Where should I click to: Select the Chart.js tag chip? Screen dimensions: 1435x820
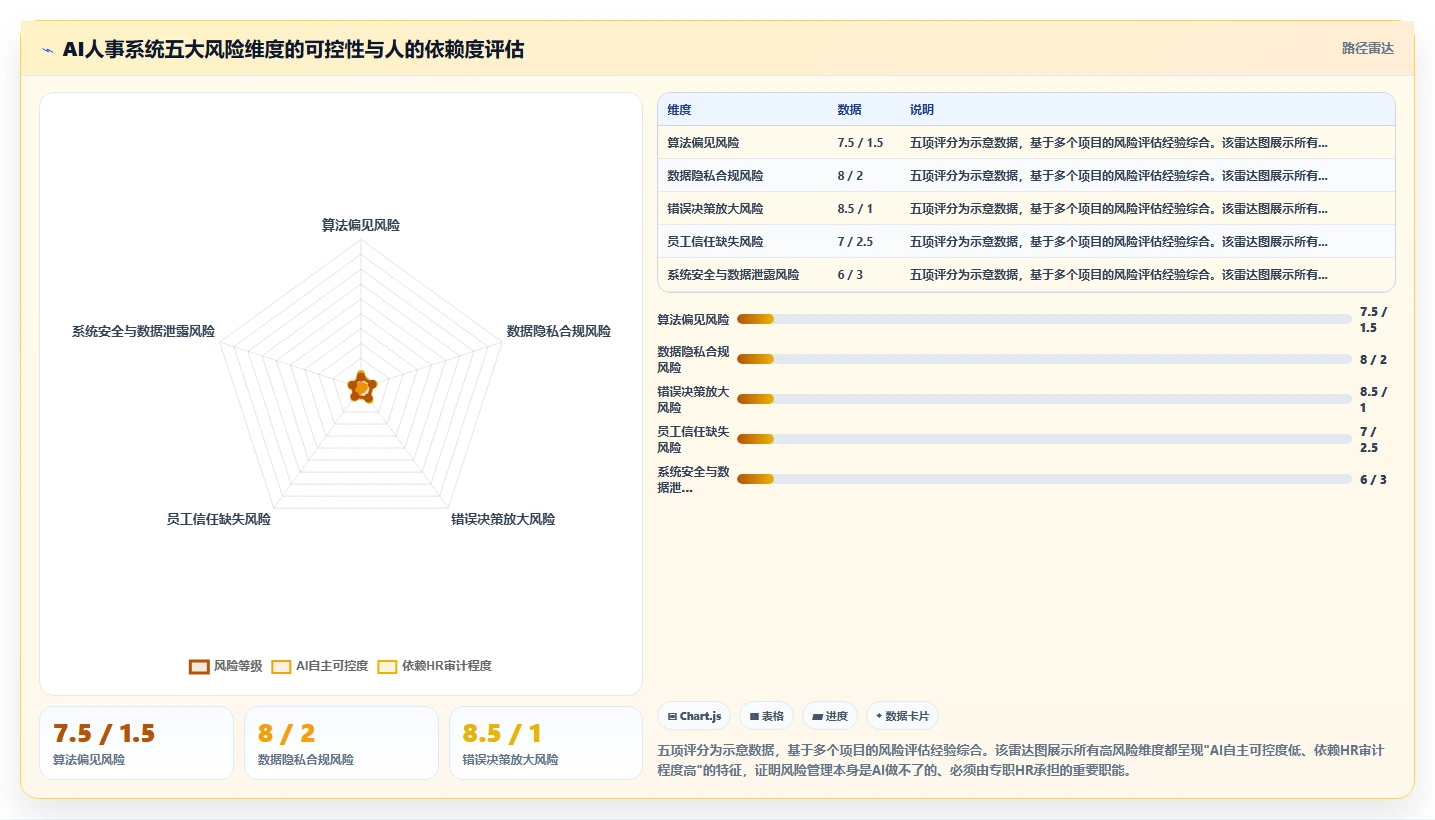click(x=694, y=716)
